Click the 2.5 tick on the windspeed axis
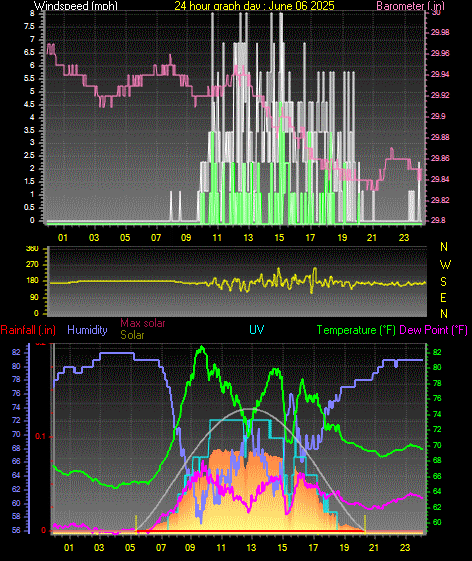 tap(29, 156)
